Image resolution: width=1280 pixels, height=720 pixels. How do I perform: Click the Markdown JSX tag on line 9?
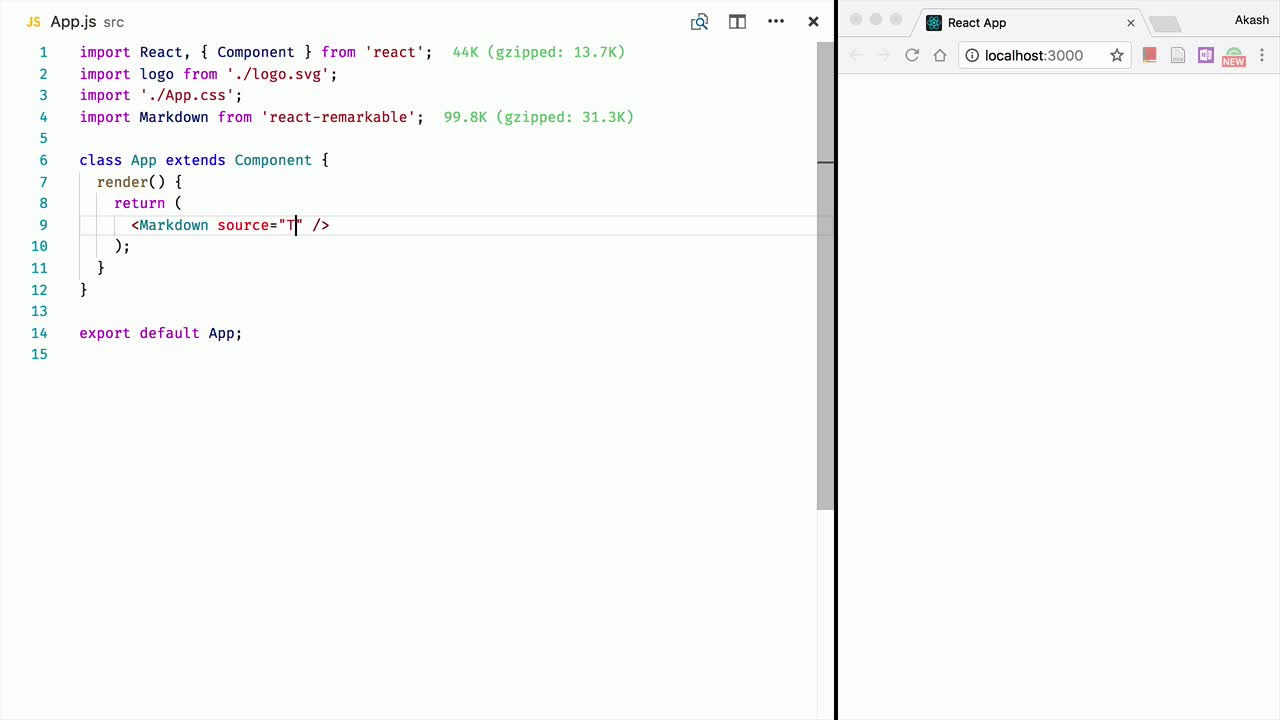[x=174, y=225]
